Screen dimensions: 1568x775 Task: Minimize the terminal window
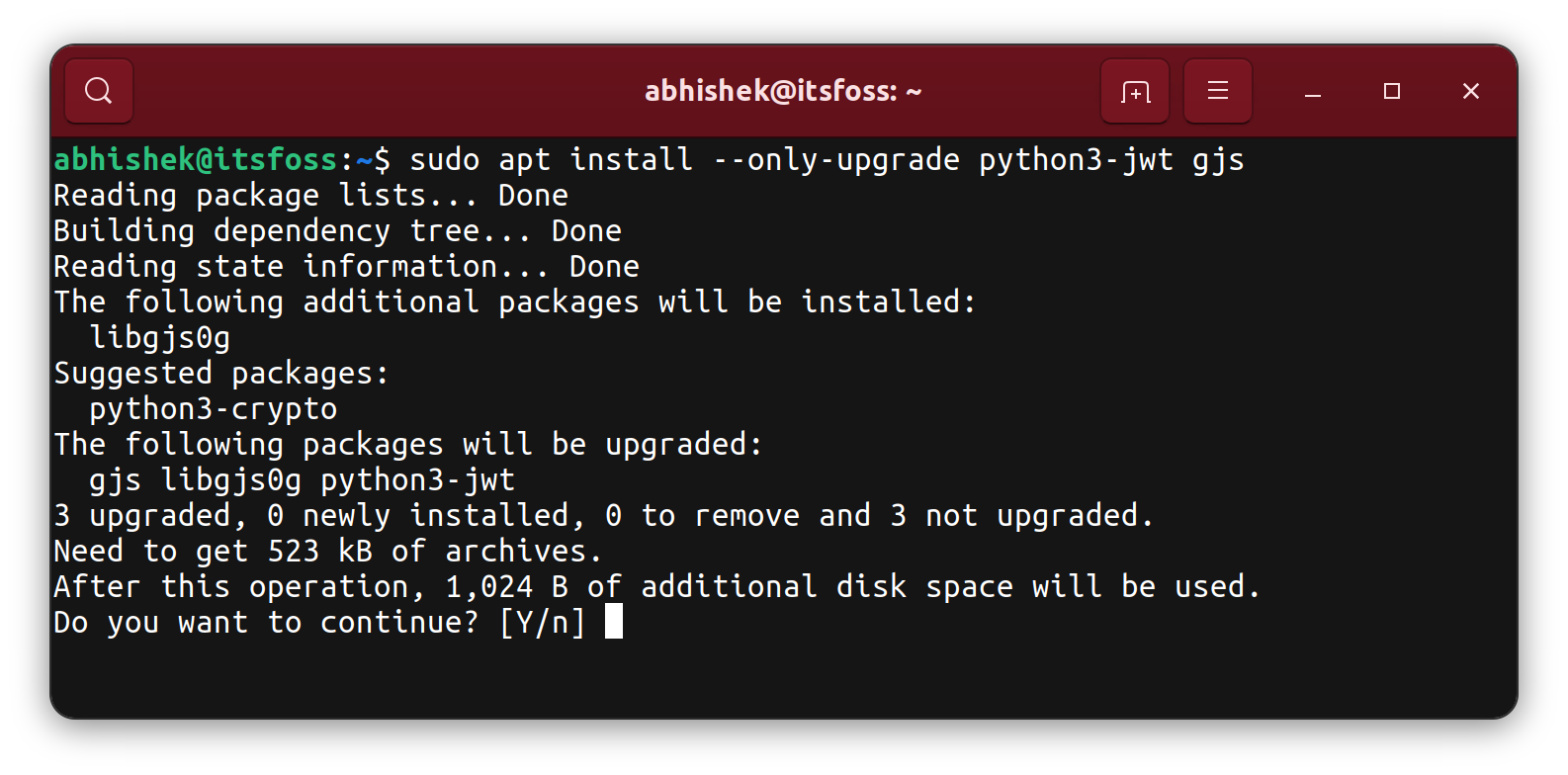pos(1313,92)
